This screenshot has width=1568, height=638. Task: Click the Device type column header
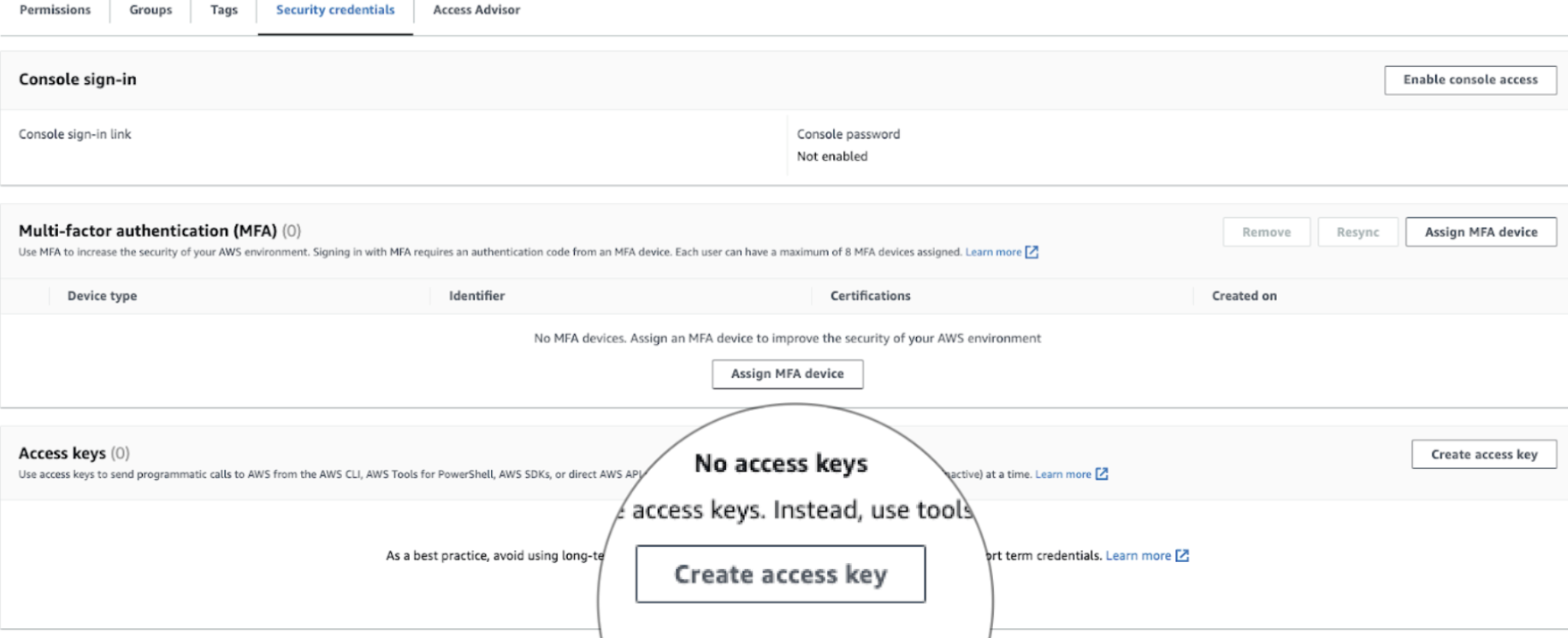click(x=102, y=296)
